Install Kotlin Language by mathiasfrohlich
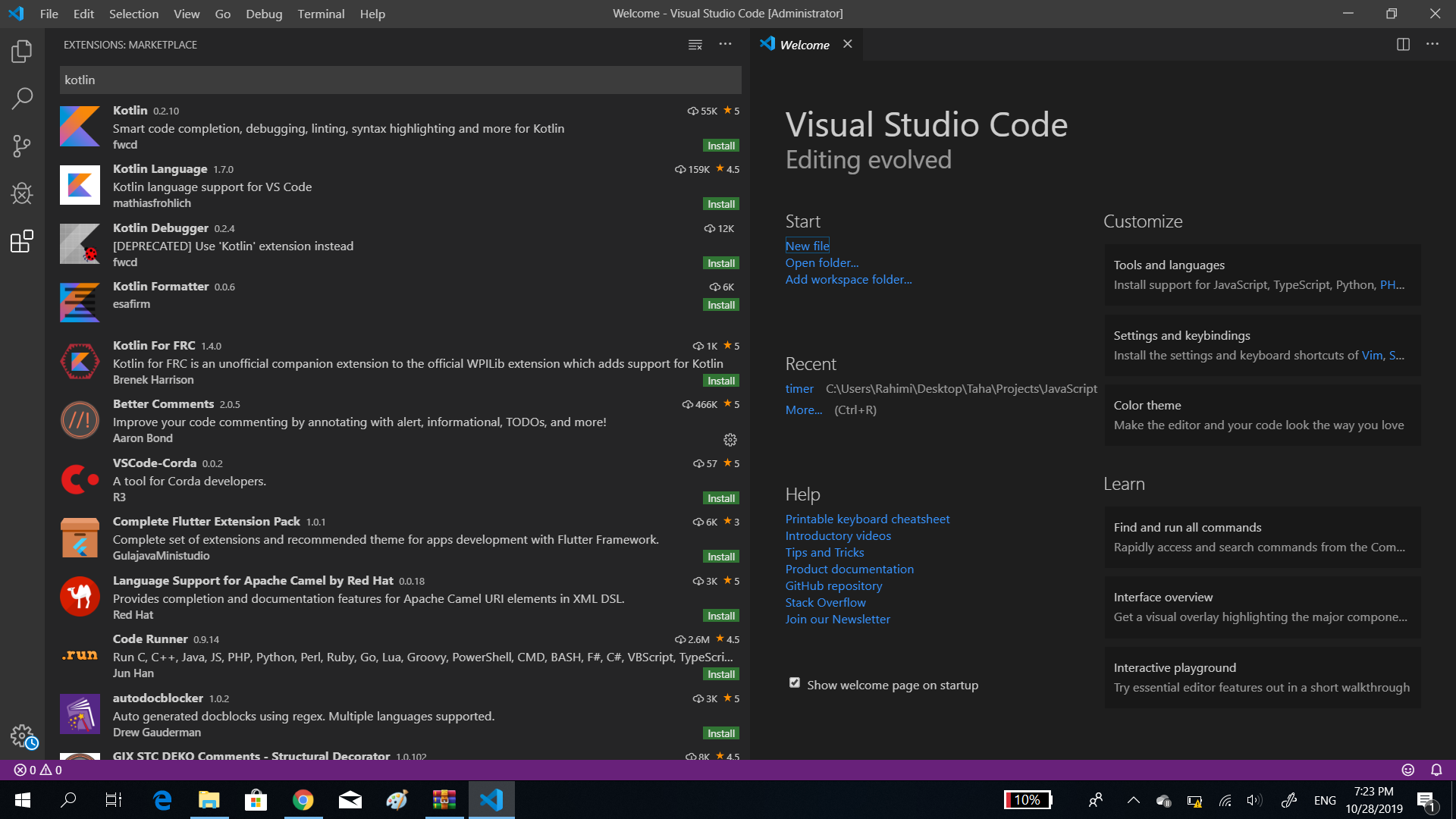This screenshot has width=1456, height=819. point(721,204)
